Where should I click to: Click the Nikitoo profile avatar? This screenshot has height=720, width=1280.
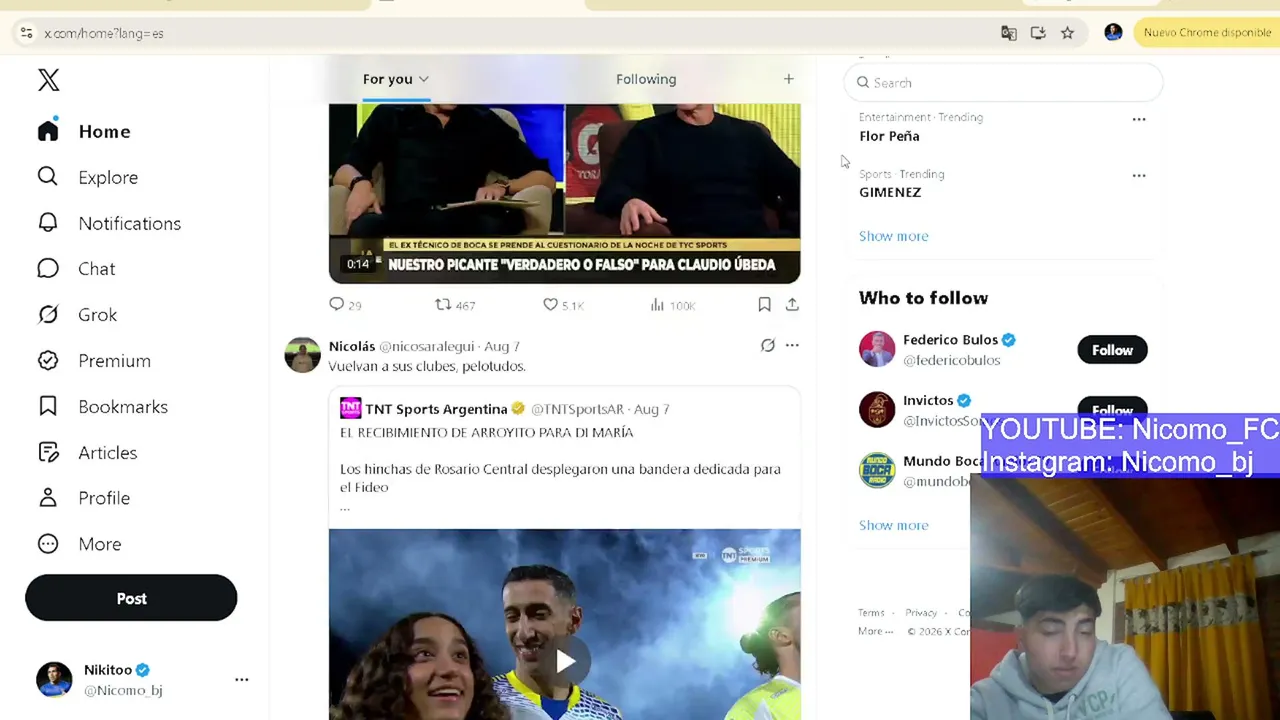[x=54, y=679]
